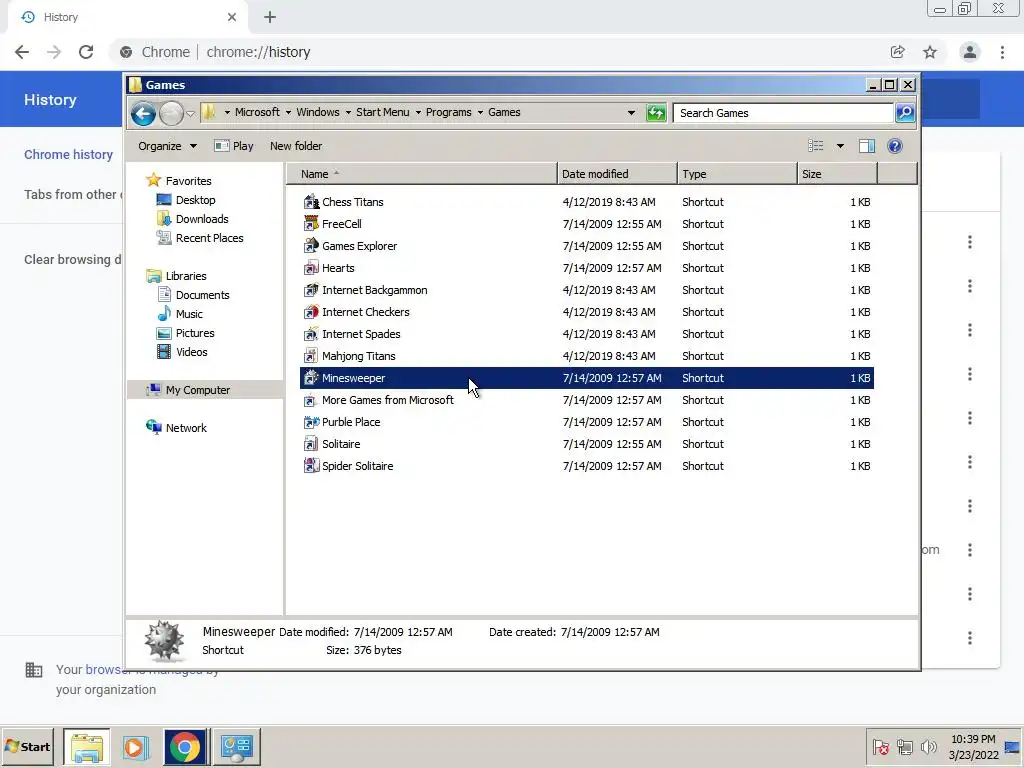Open Explorer help question mark
The height and width of the screenshot is (768, 1024).
tap(895, 146)
